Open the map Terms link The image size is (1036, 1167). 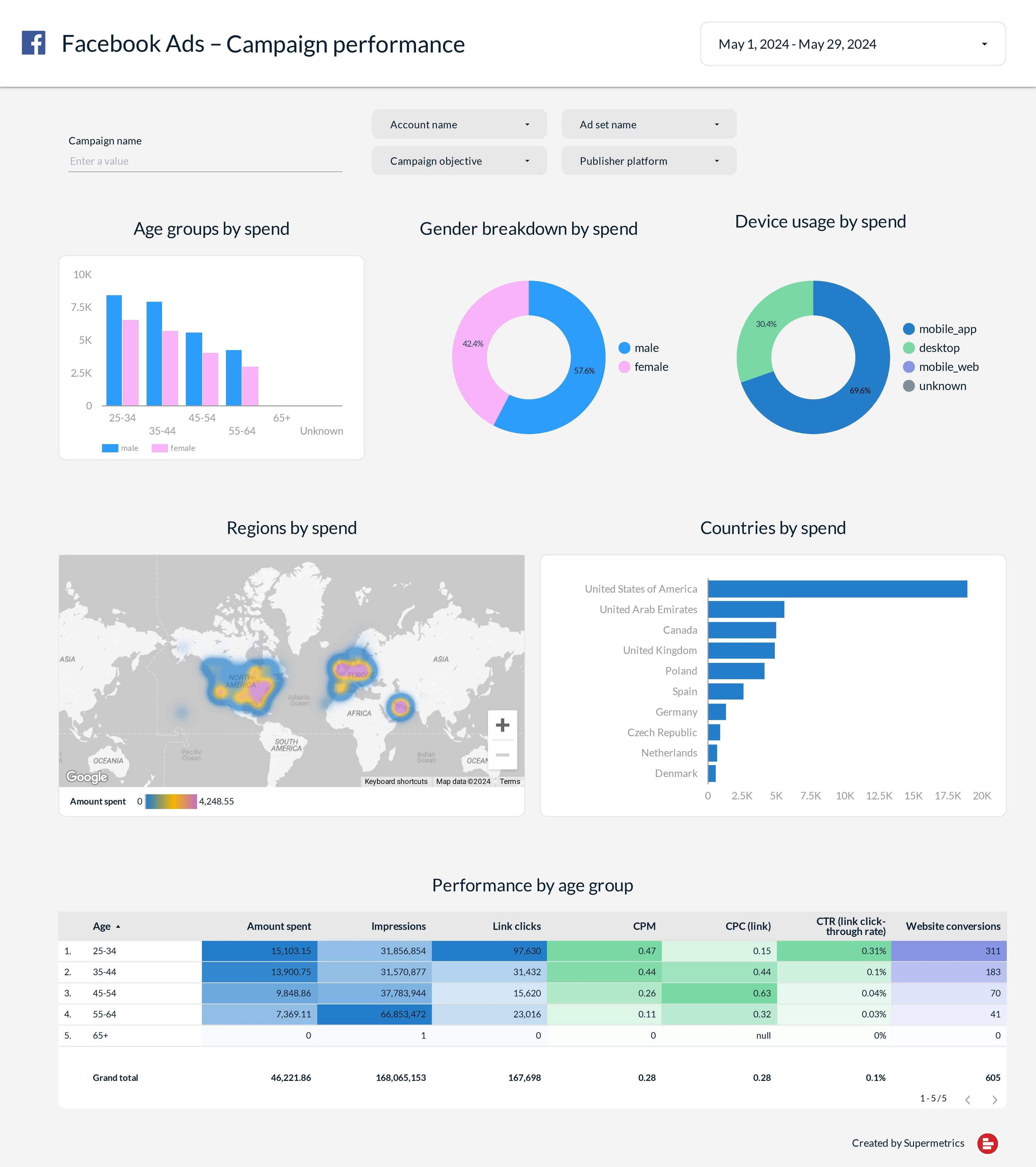click(x=509, y=781)
